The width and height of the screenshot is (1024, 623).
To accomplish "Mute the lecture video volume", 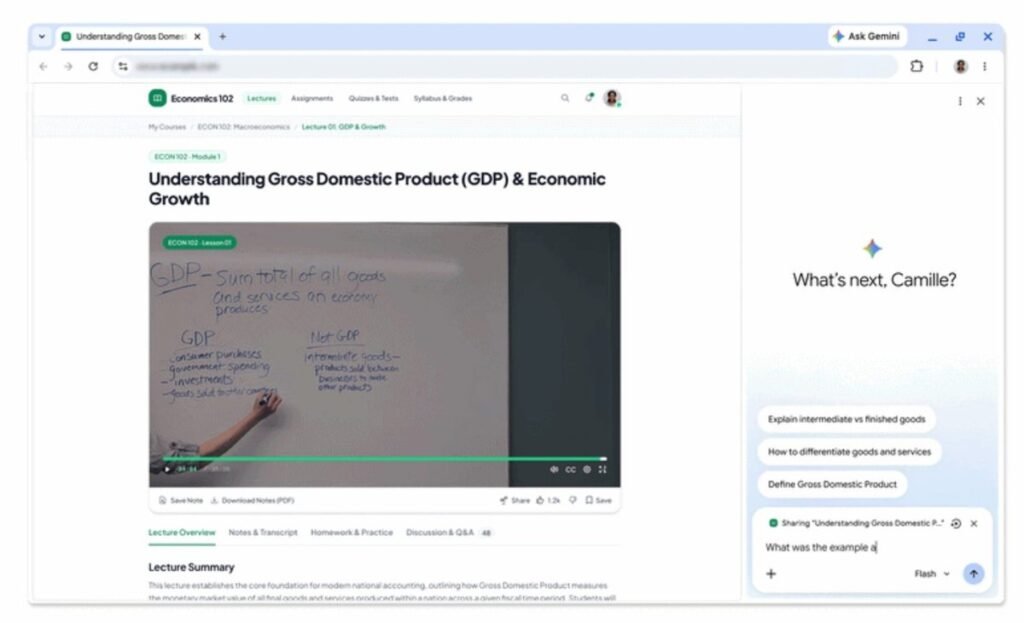I will point(554,470).
